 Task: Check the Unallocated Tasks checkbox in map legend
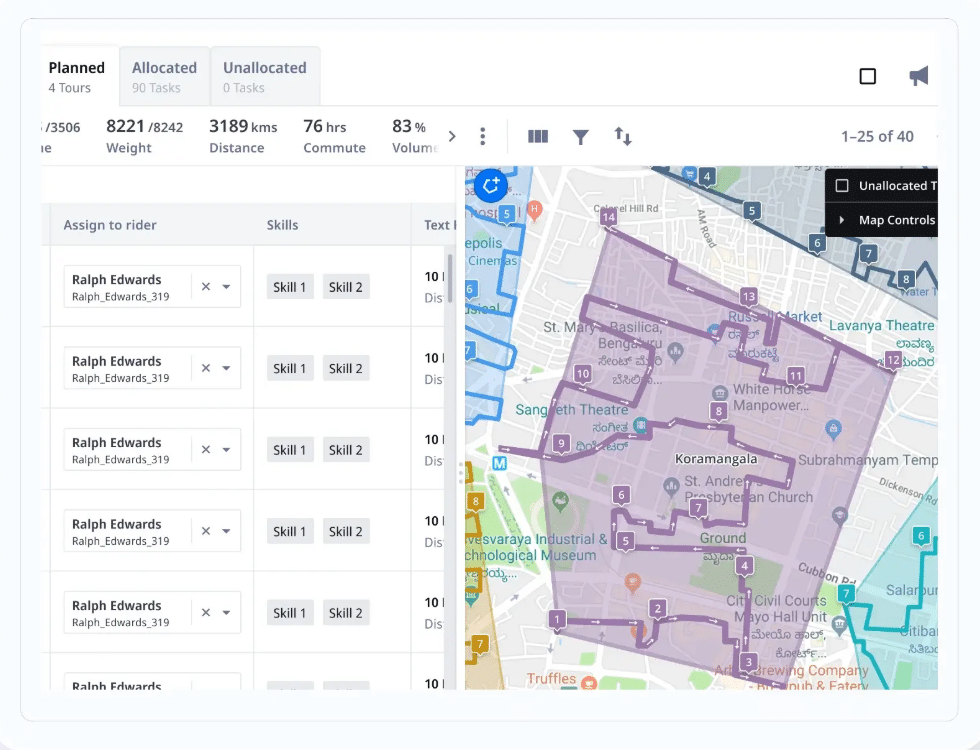842,185
